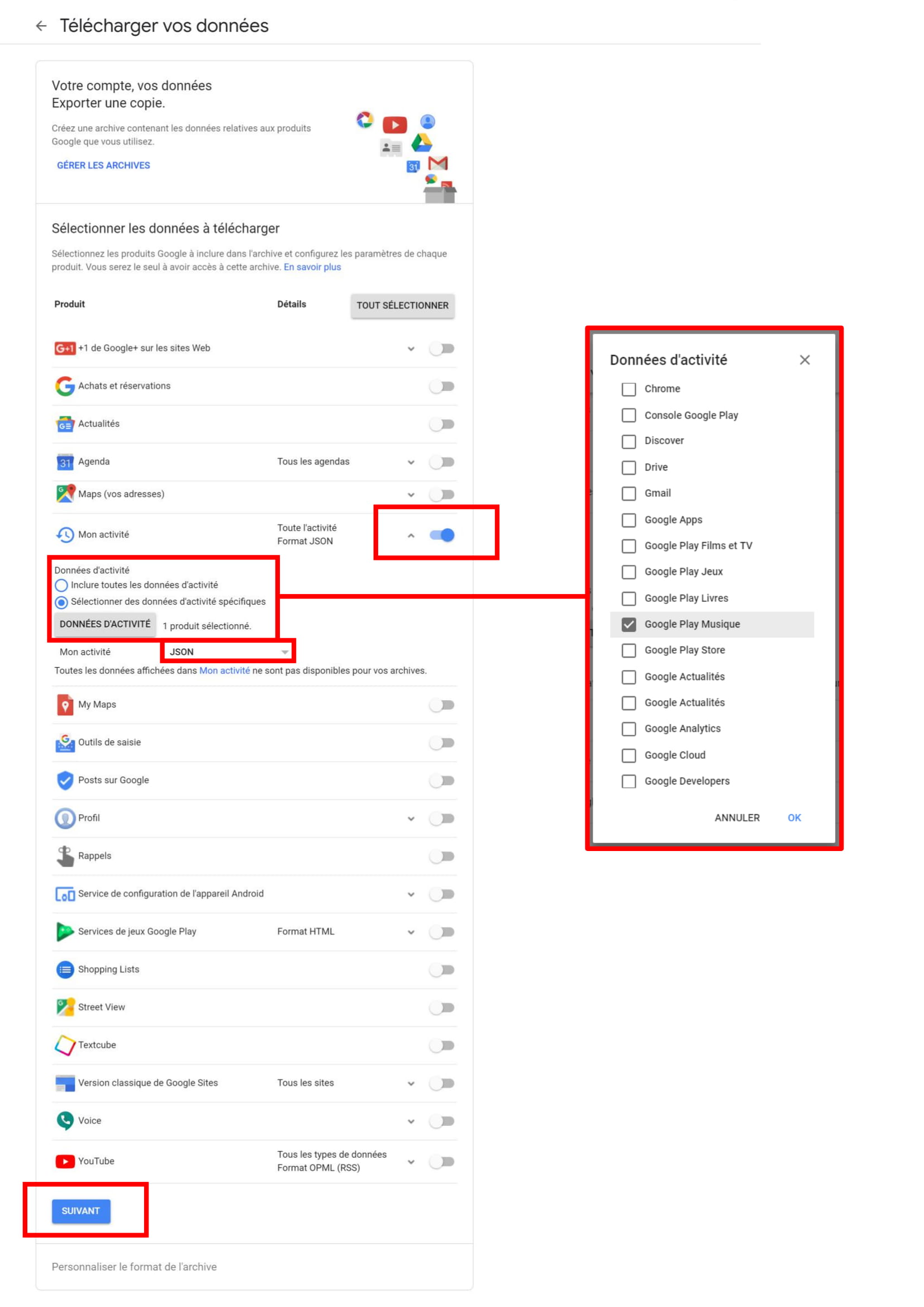Image resolution: width=924 pixels, height=1307 pixels.
Task: Close the Données d'activité dialog
Action: pos(804,360)
